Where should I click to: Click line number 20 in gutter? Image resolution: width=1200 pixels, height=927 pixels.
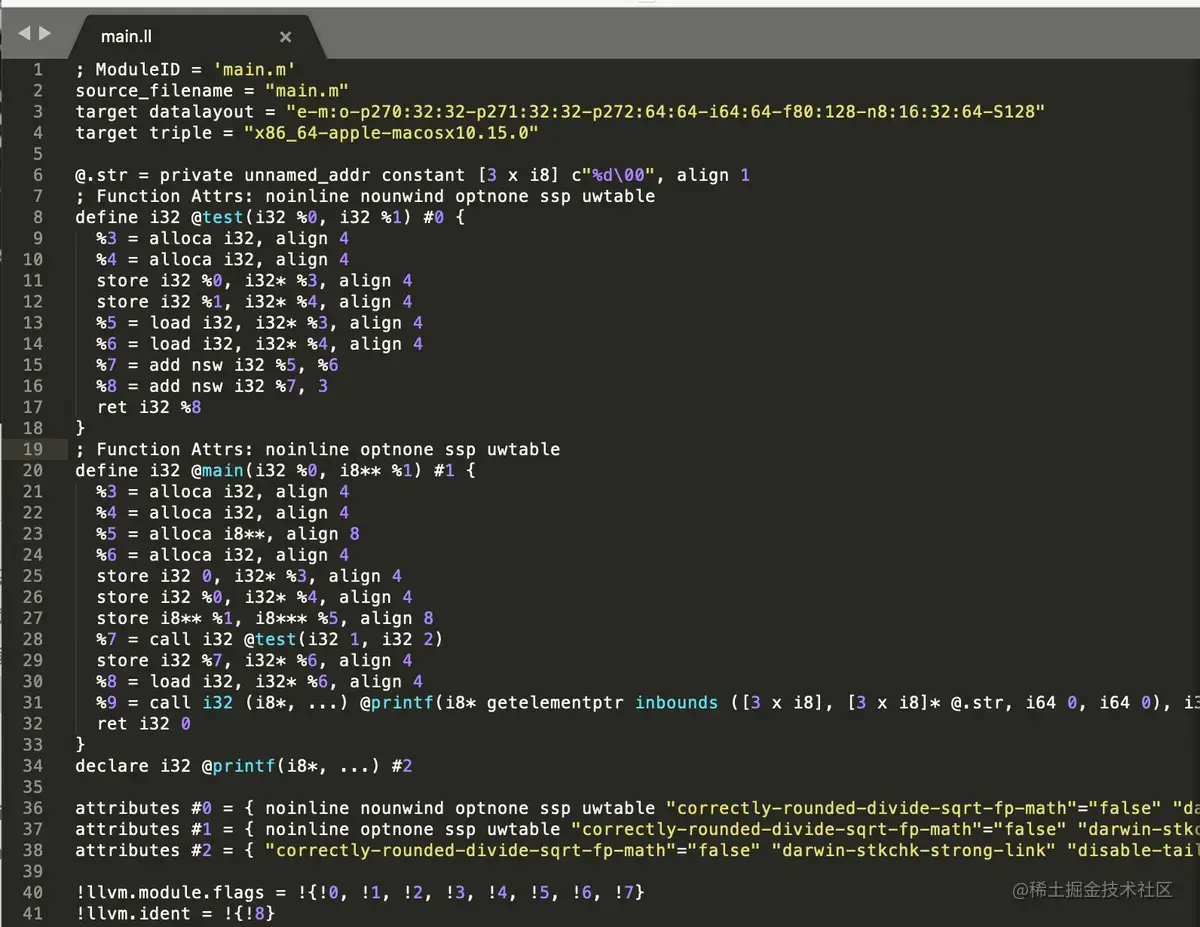(x=33, y=470)
